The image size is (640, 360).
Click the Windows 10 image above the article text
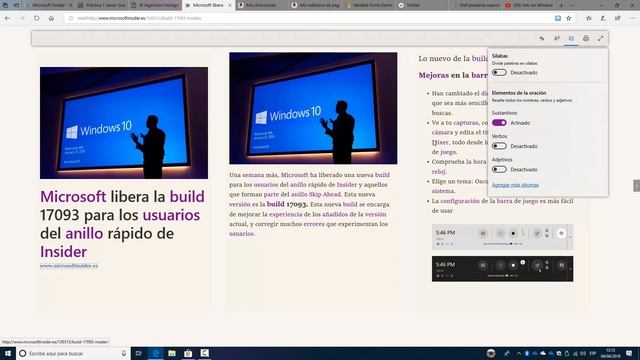[313, 108]
